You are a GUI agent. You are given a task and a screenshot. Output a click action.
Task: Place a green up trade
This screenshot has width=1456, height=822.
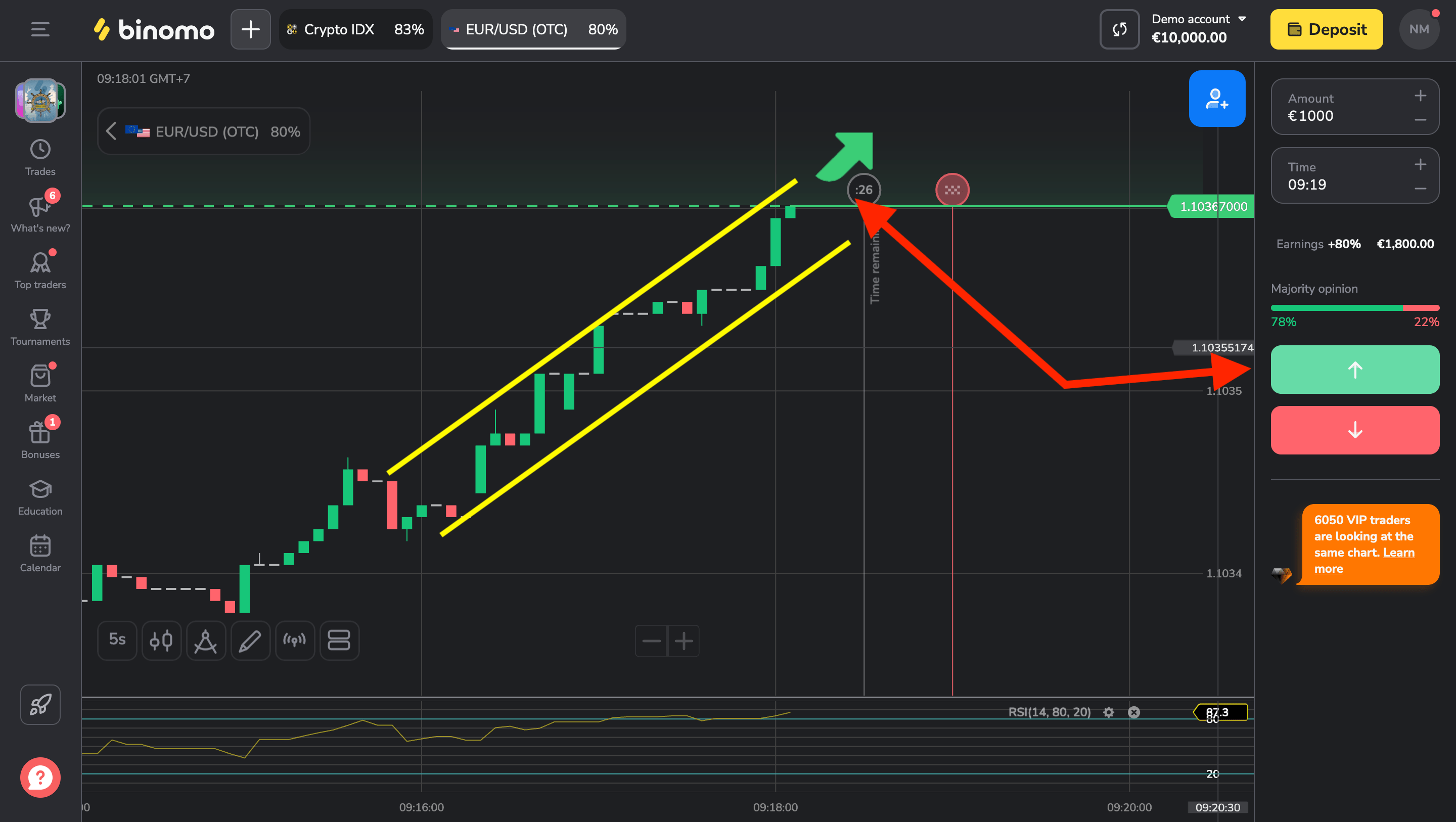[1354, 370]
